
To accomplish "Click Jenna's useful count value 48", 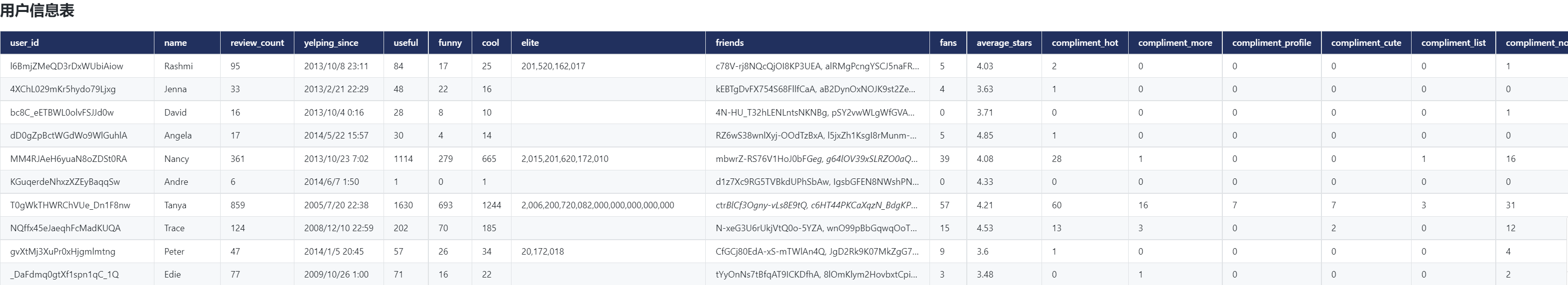I will 398,90.
